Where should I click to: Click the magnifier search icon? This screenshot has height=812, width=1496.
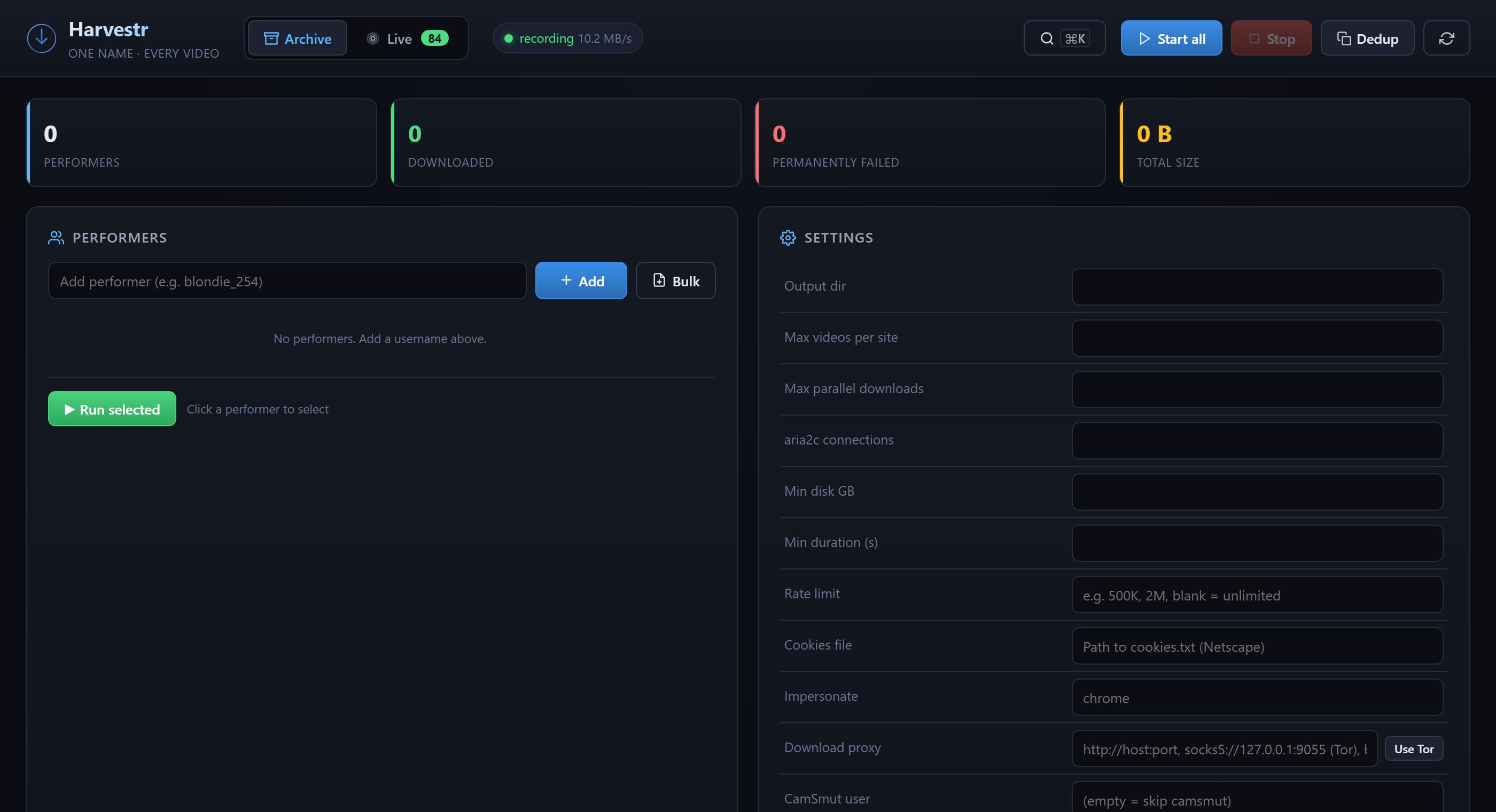pos(1047,38)
